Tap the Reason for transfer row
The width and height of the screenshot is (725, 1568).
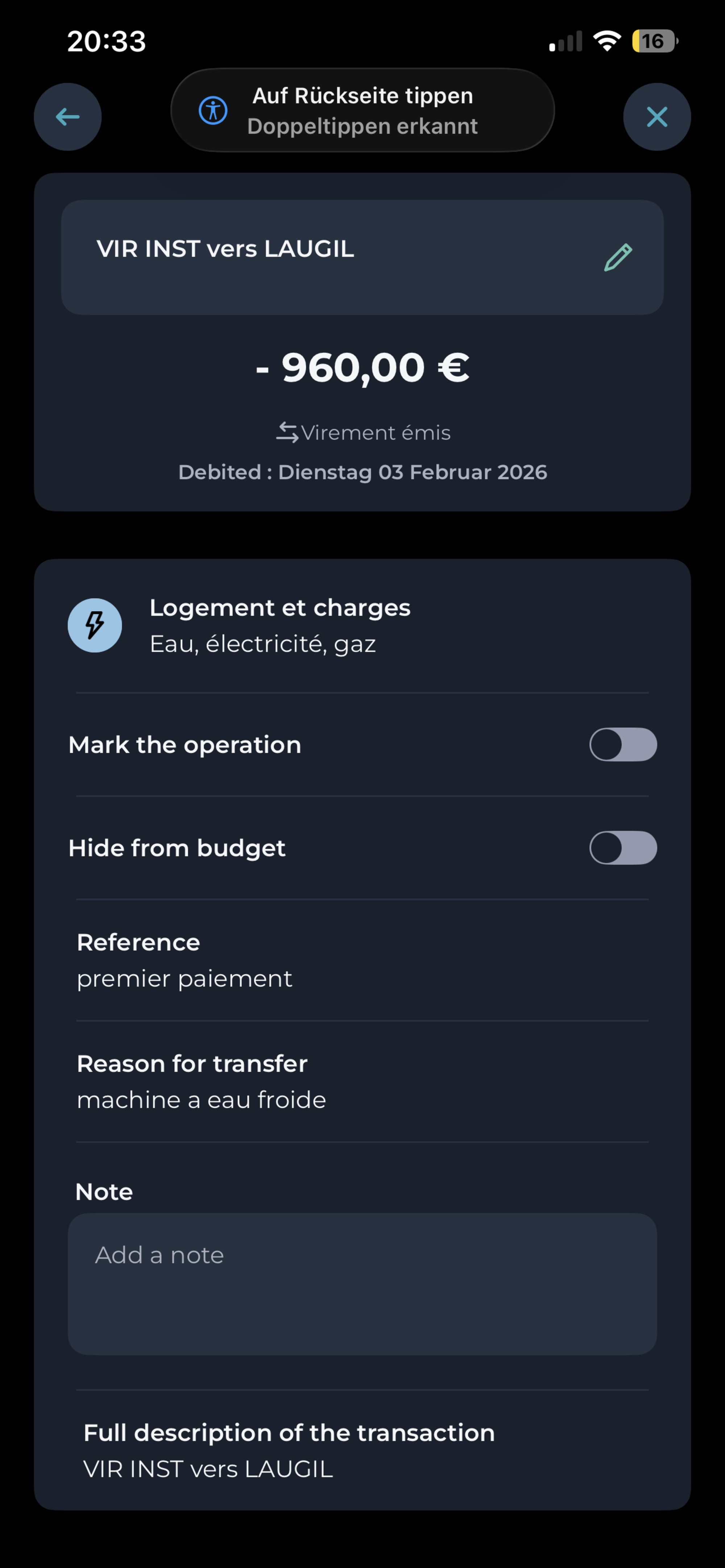pos(362,1082)
